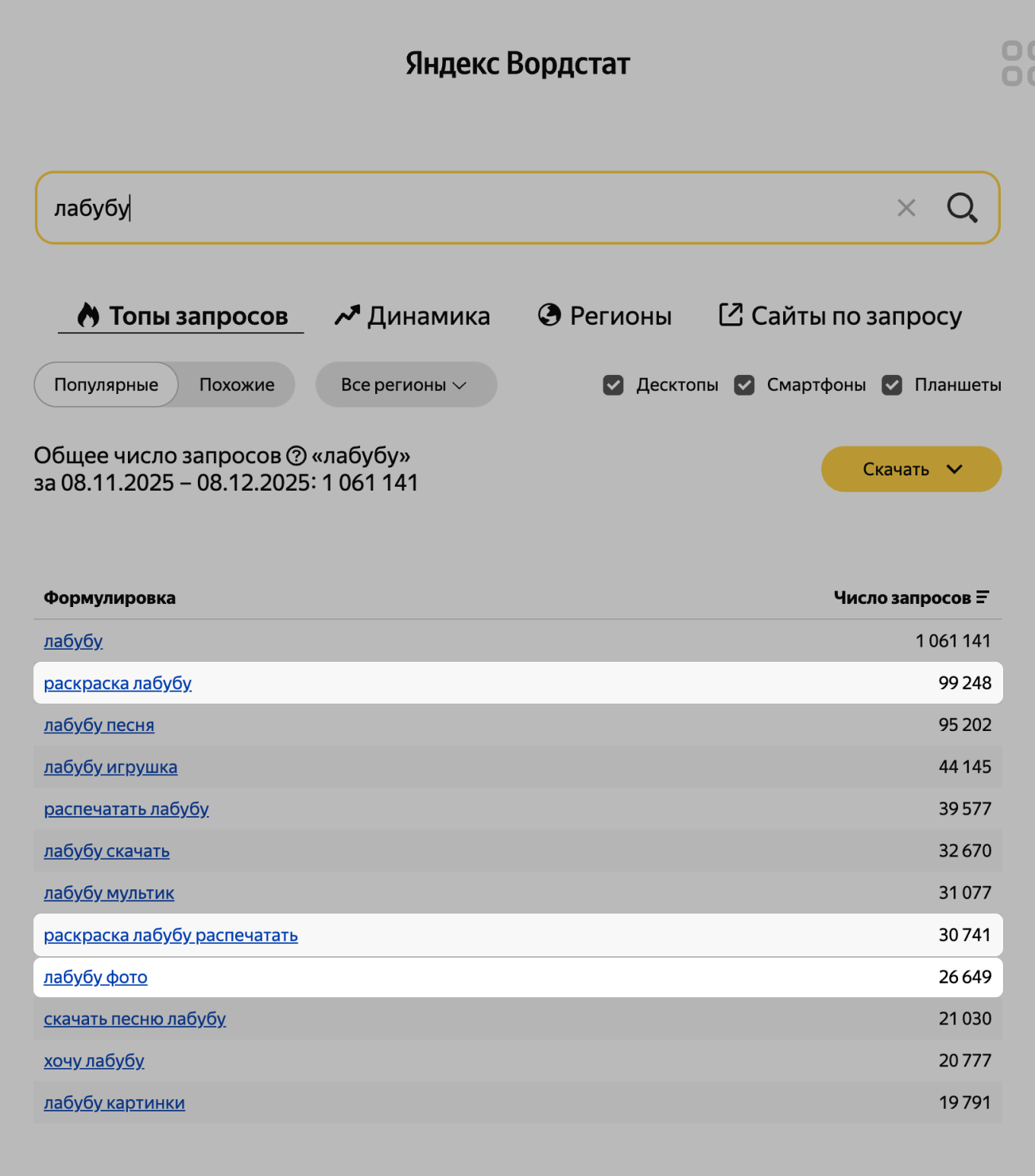
Task: Follow the лабубу песня link
Action: (99, 725)
